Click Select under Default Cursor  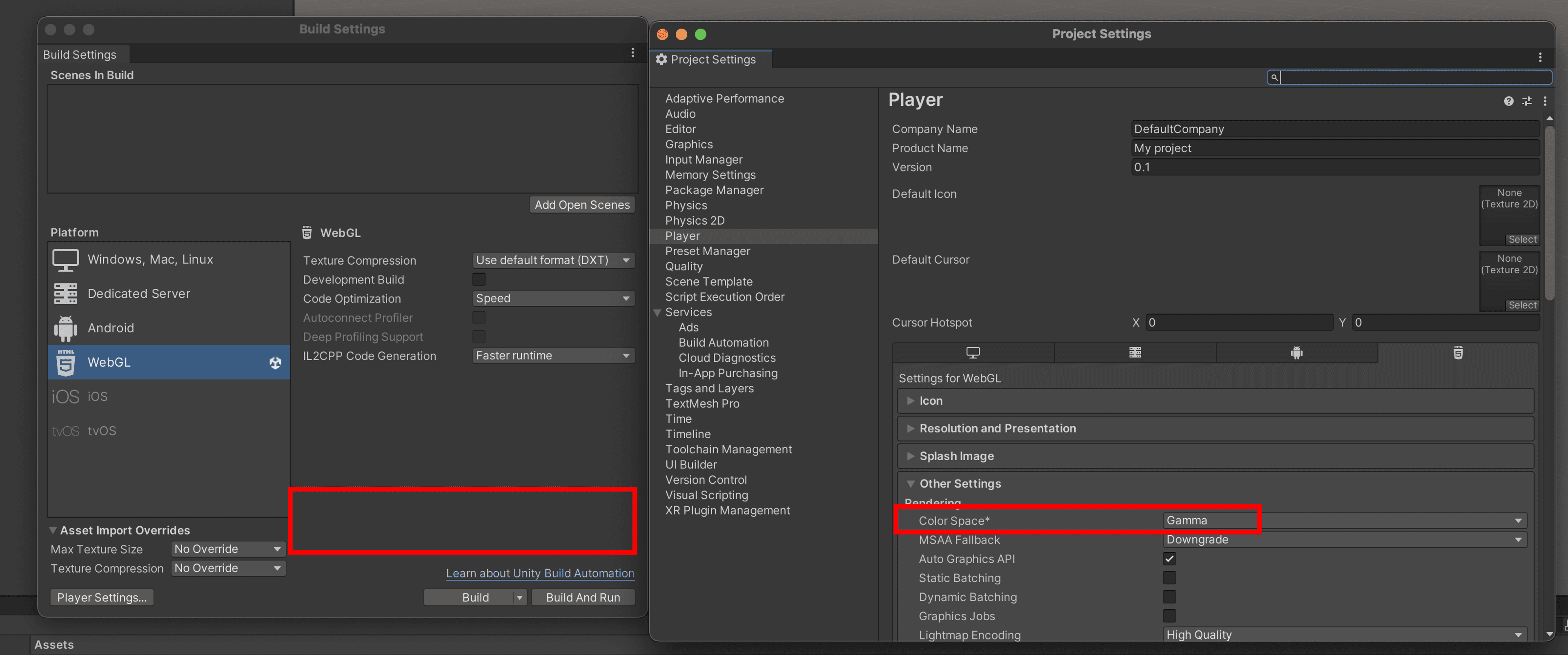tap(1522, 305)
